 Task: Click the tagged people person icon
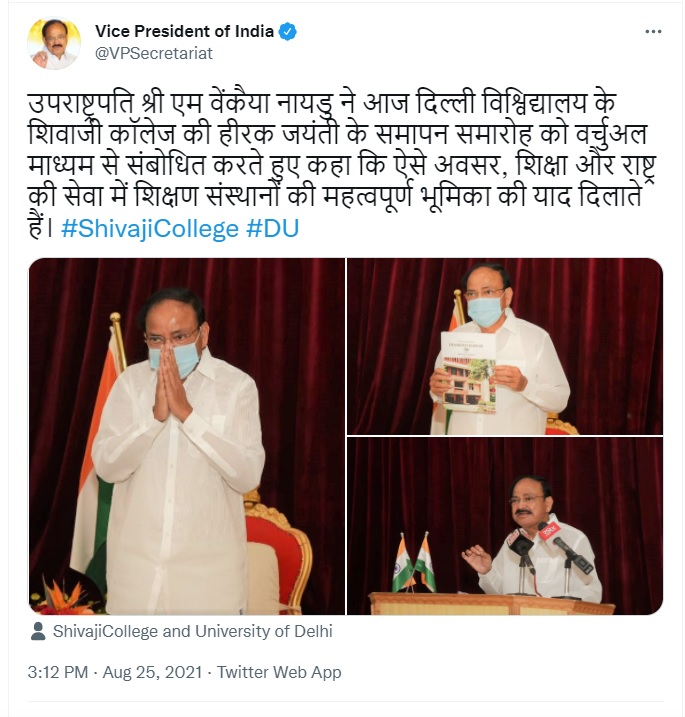coord(38,631)
